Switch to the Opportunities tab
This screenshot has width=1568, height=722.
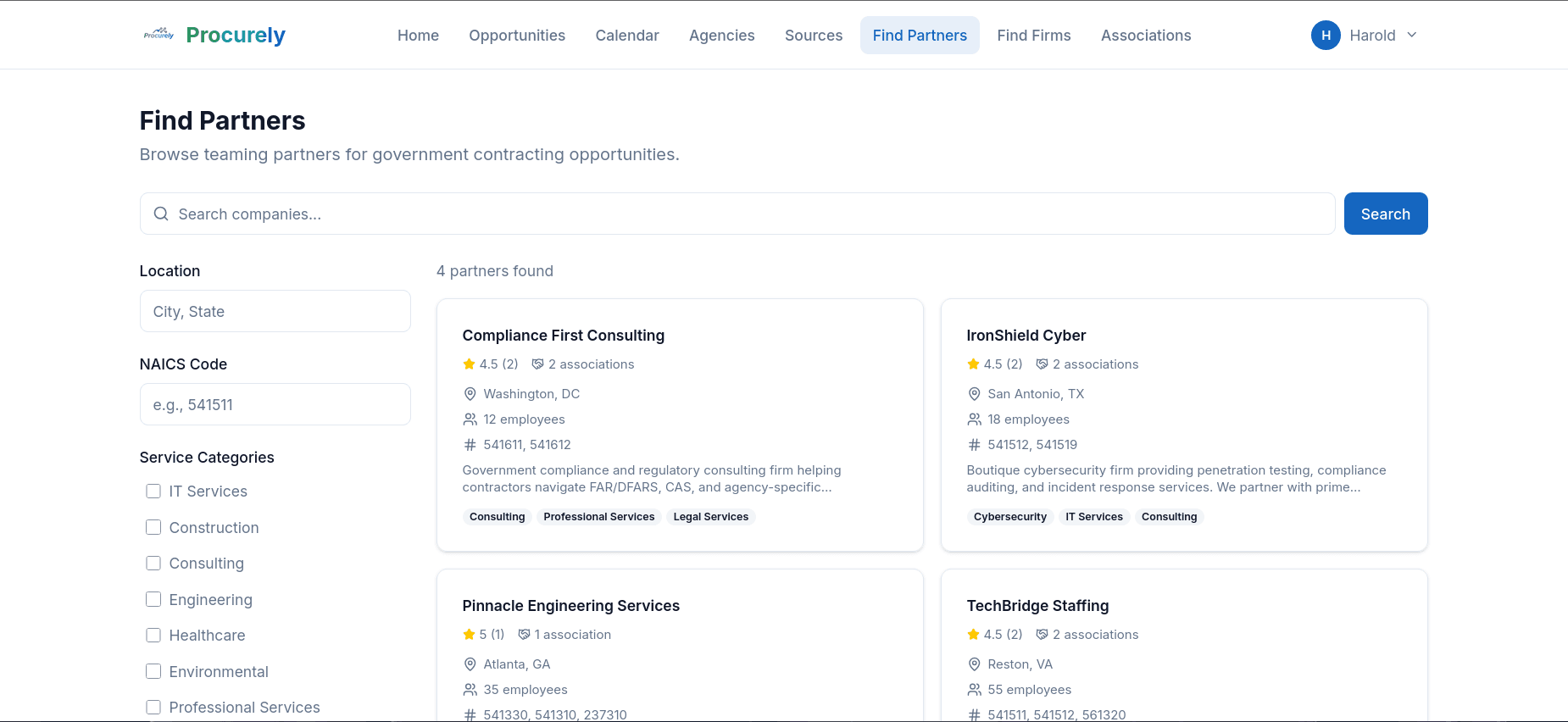[517, 35]
